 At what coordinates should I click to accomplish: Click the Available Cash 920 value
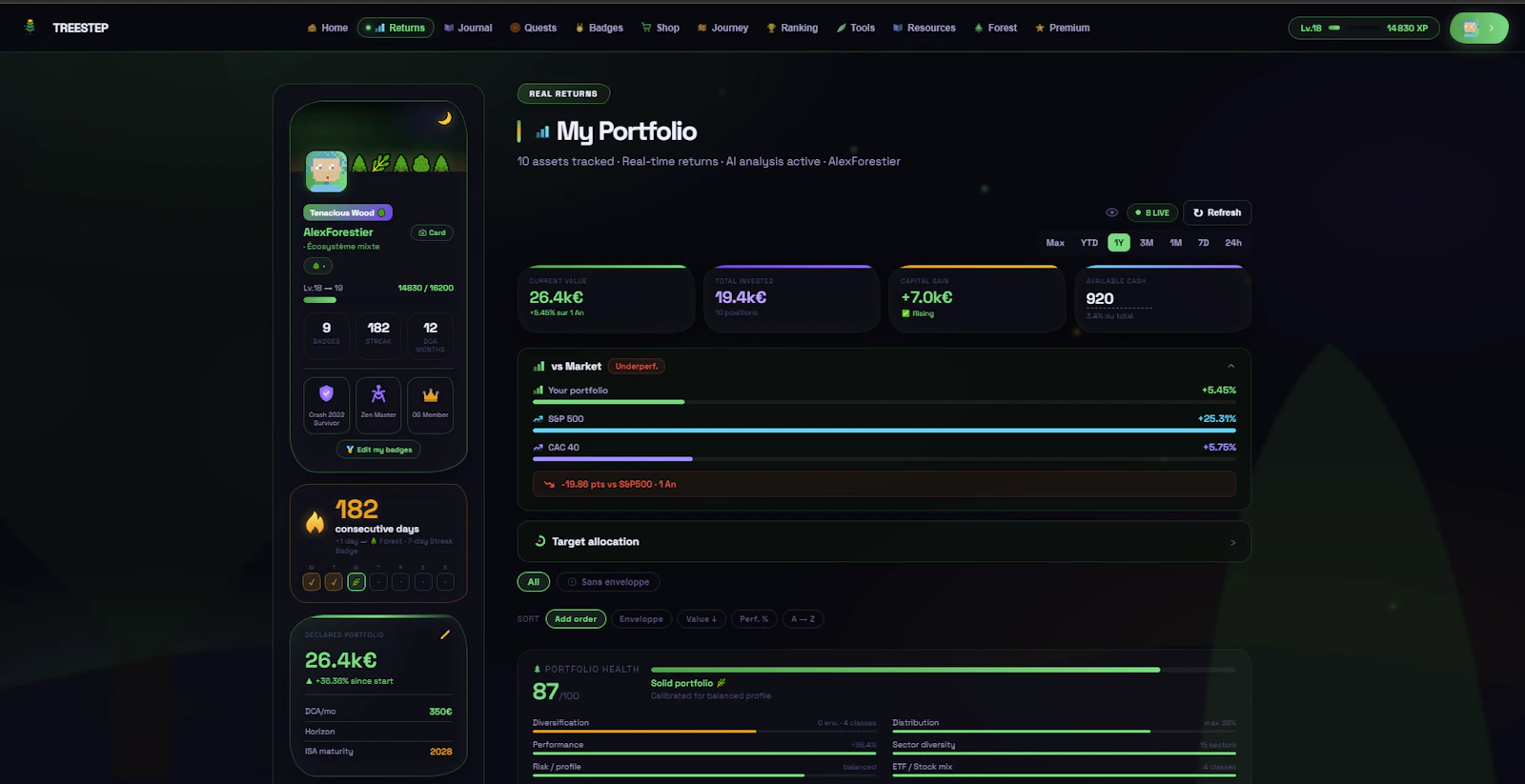point(1100,298)
